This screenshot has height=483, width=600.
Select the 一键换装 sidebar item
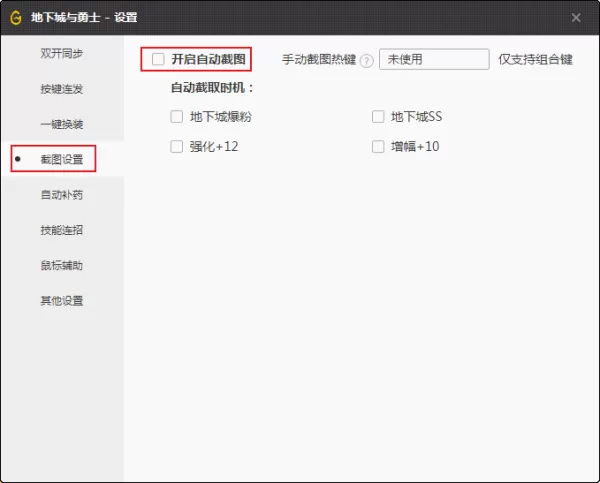coord(62,124)
